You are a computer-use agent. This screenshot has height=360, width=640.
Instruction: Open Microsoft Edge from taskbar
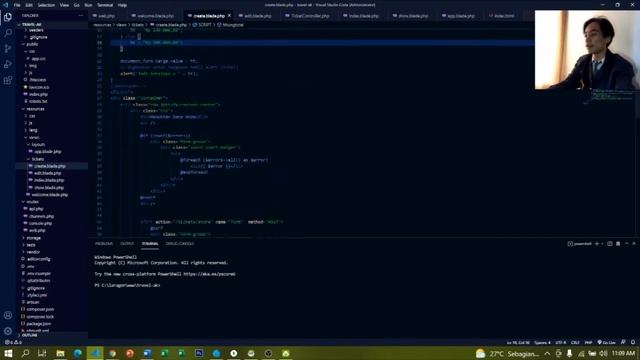click(x=78, y=353)
